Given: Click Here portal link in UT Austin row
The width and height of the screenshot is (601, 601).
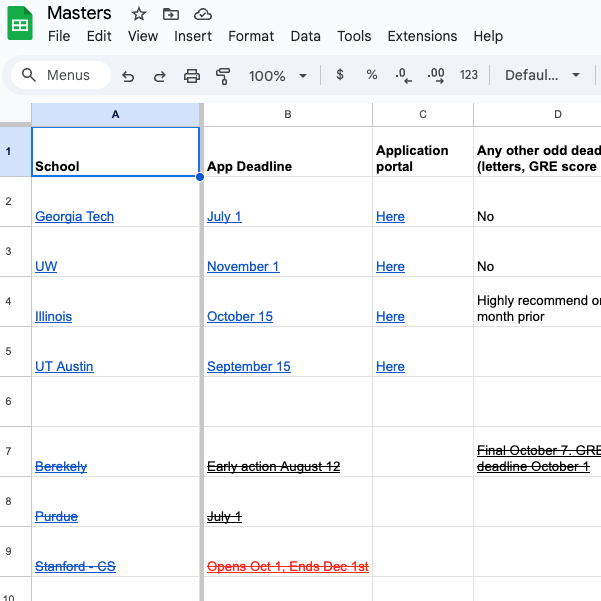Looking at the screenshot, I should [x=390, y=366].
